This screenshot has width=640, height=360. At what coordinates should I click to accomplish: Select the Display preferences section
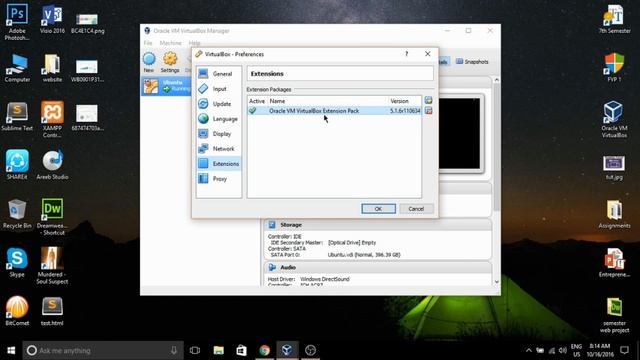coord(219,134)
